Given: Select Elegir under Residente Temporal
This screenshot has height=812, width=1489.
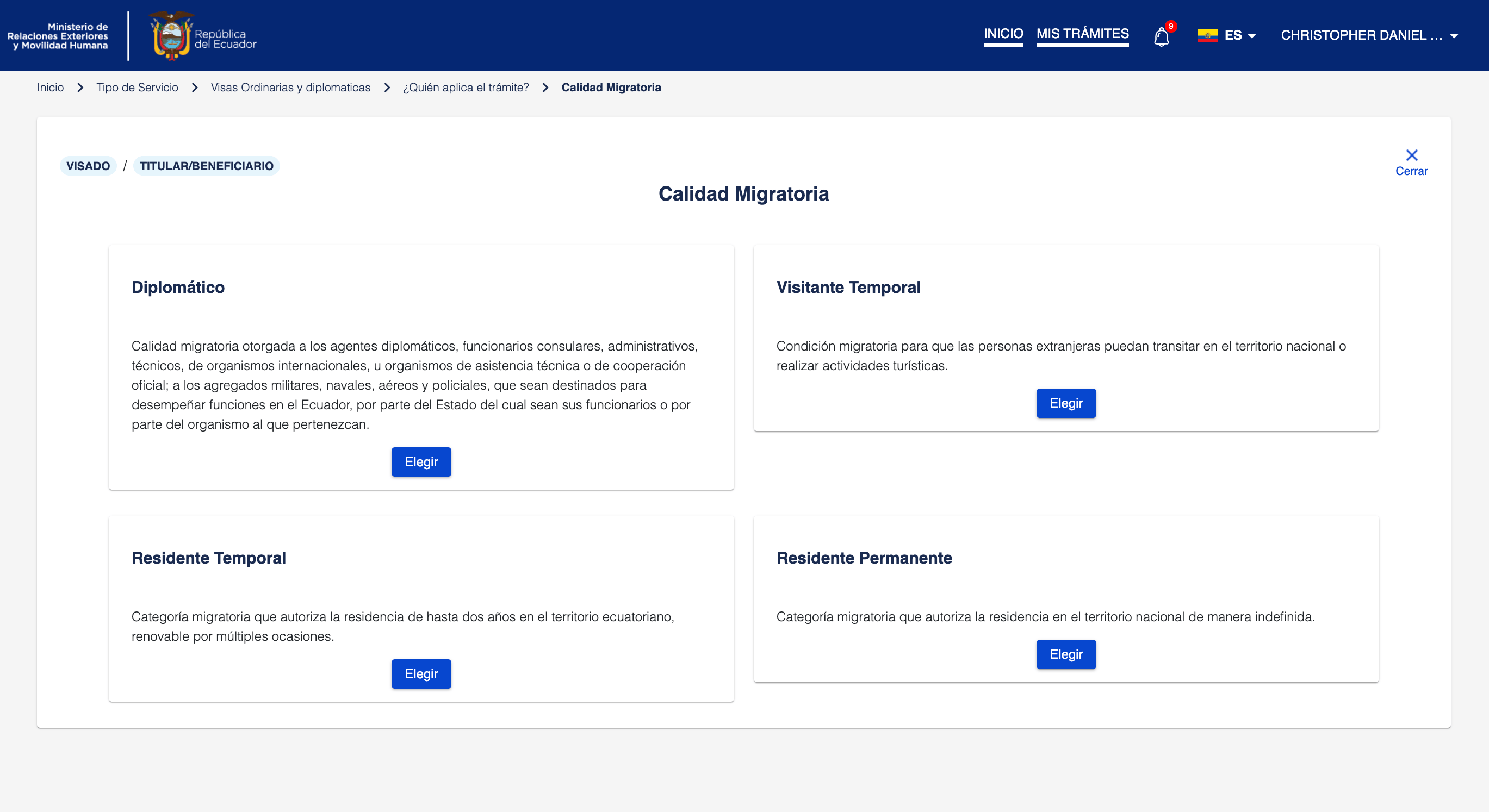Looking at the screenshot, I should pos(421,674).
